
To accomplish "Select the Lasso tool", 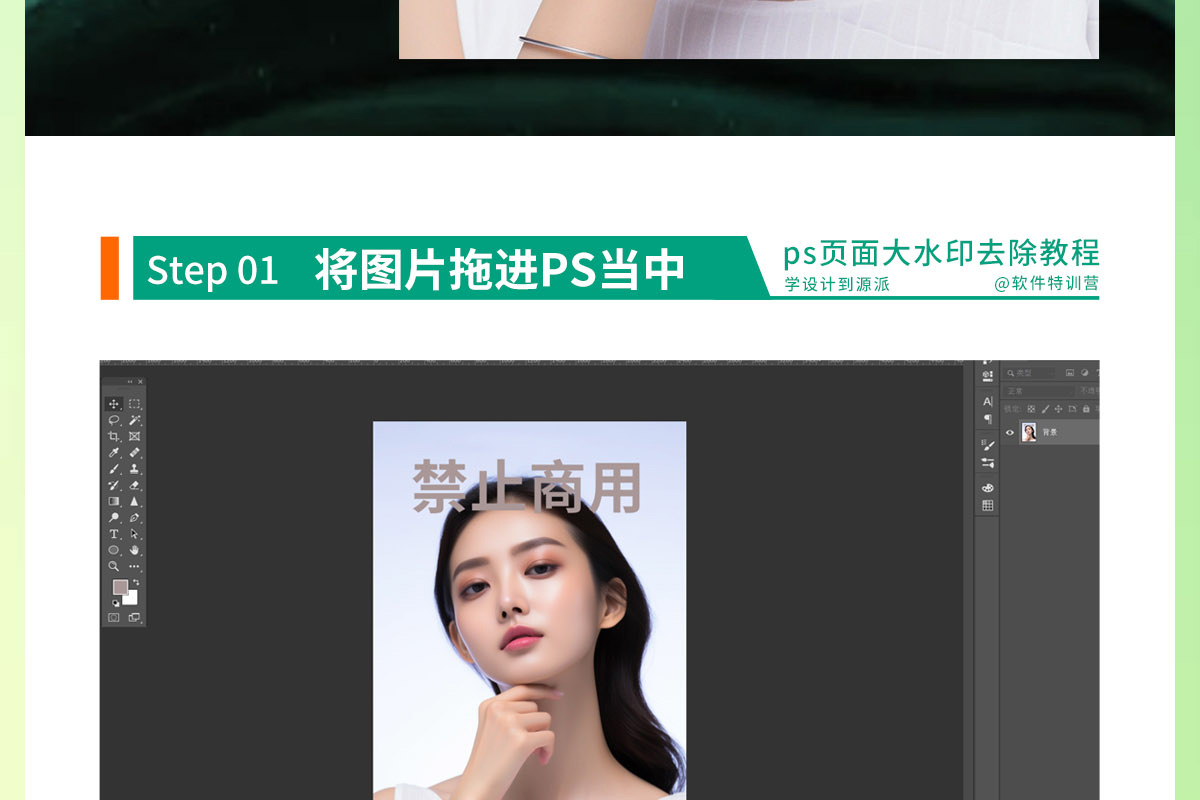I will [x=114, y=420].
